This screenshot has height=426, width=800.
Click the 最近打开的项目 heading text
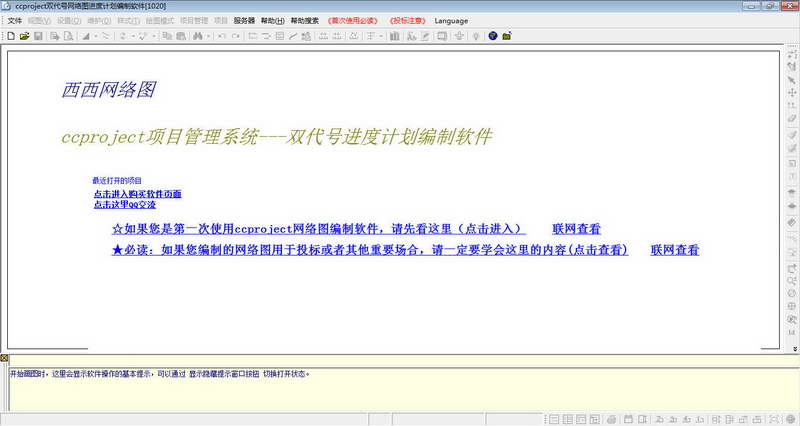pos(117,181)
